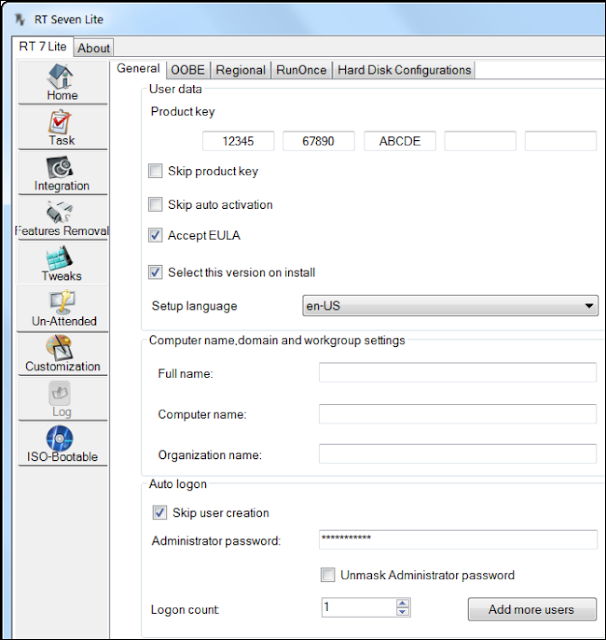The image size is (606, 640).
Task: Click the Organization name field
Action: coord(458,454)
